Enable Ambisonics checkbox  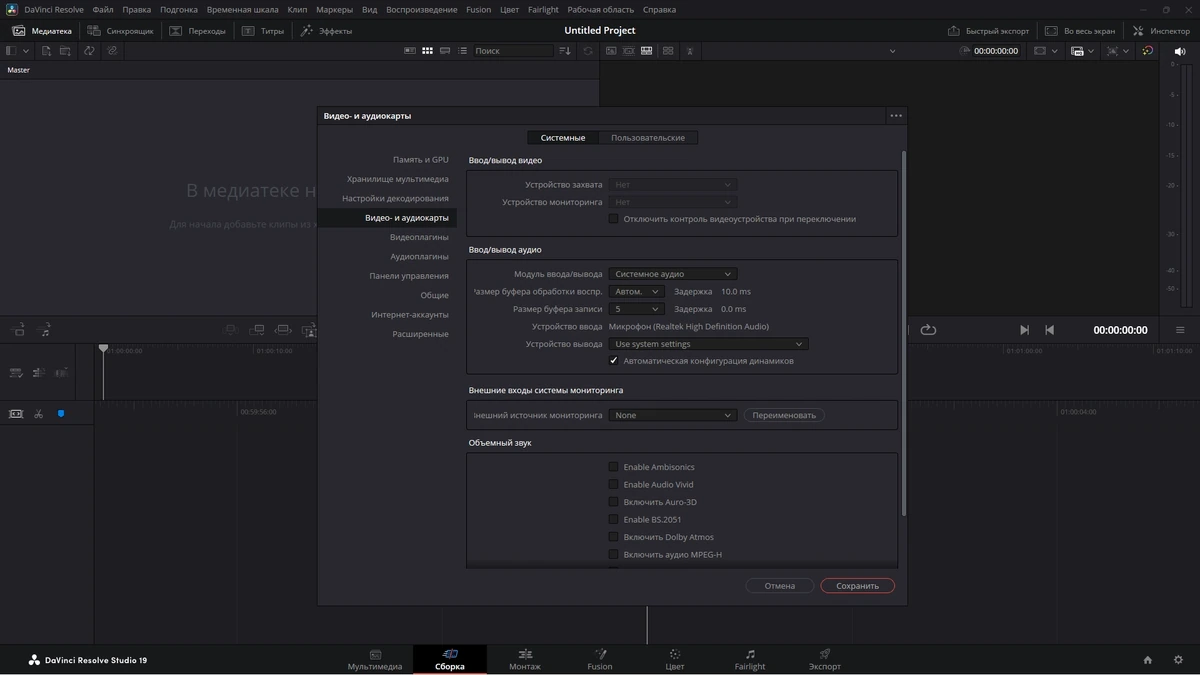coord(614,467)
